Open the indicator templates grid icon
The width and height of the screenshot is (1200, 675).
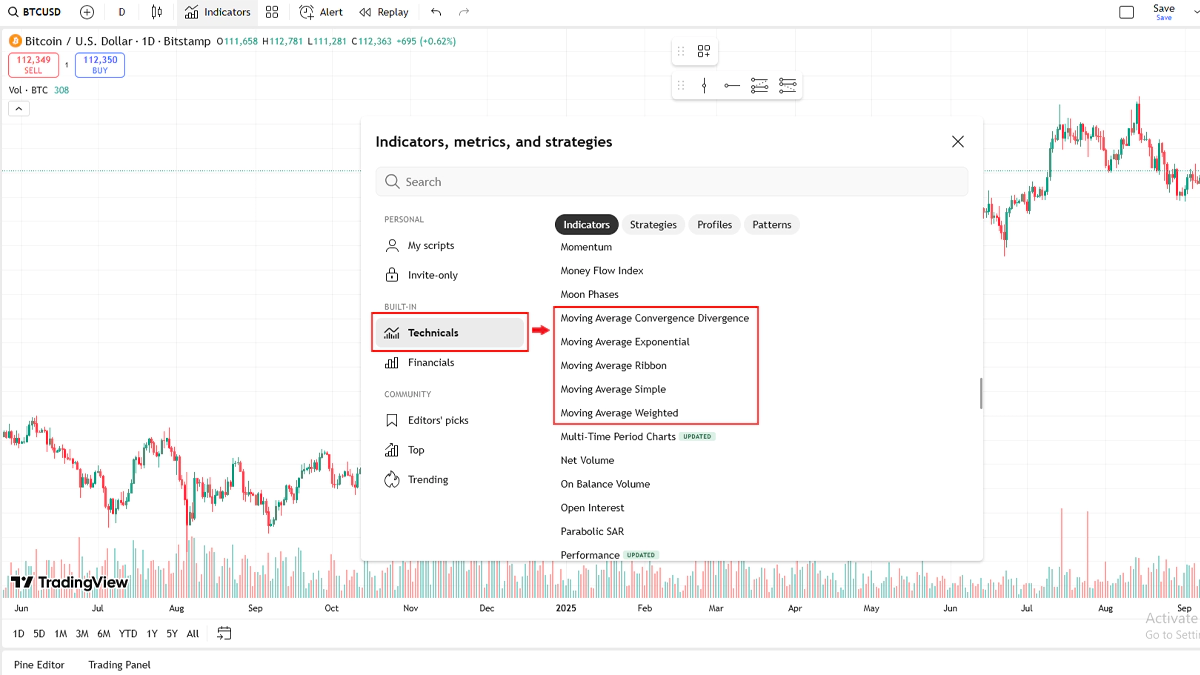(272, 12)
